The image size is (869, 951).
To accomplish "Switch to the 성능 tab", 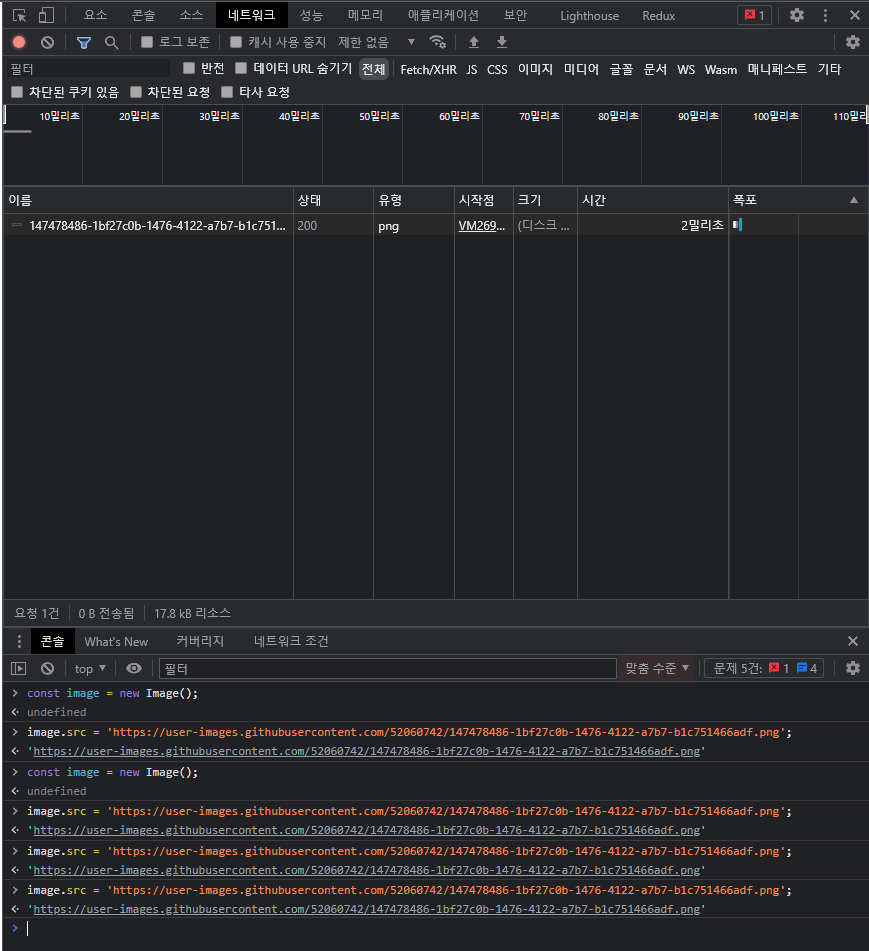I will [311, 15].
